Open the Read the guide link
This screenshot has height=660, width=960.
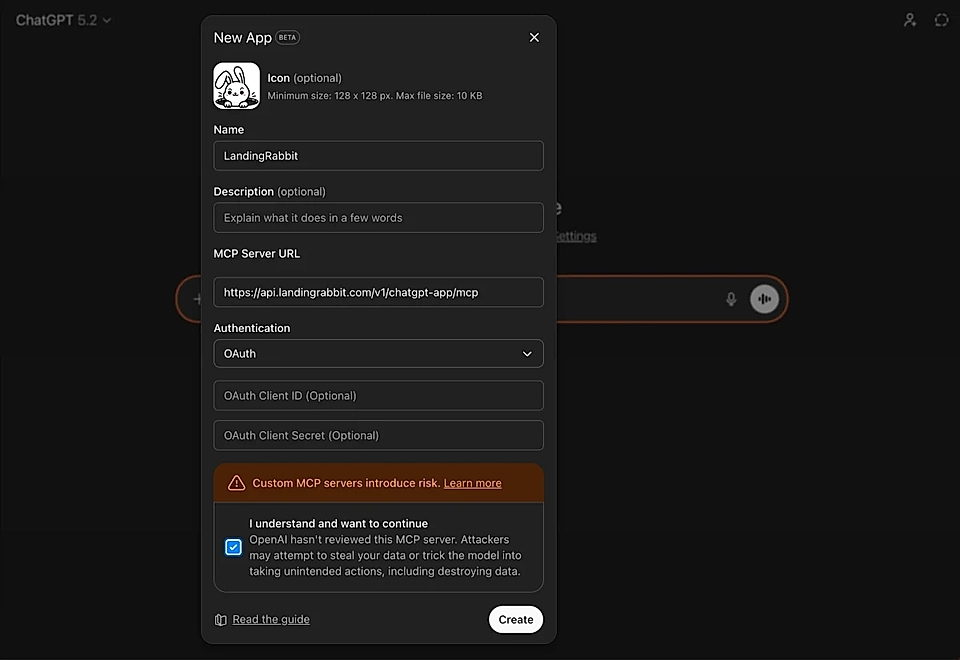point(271,620)
